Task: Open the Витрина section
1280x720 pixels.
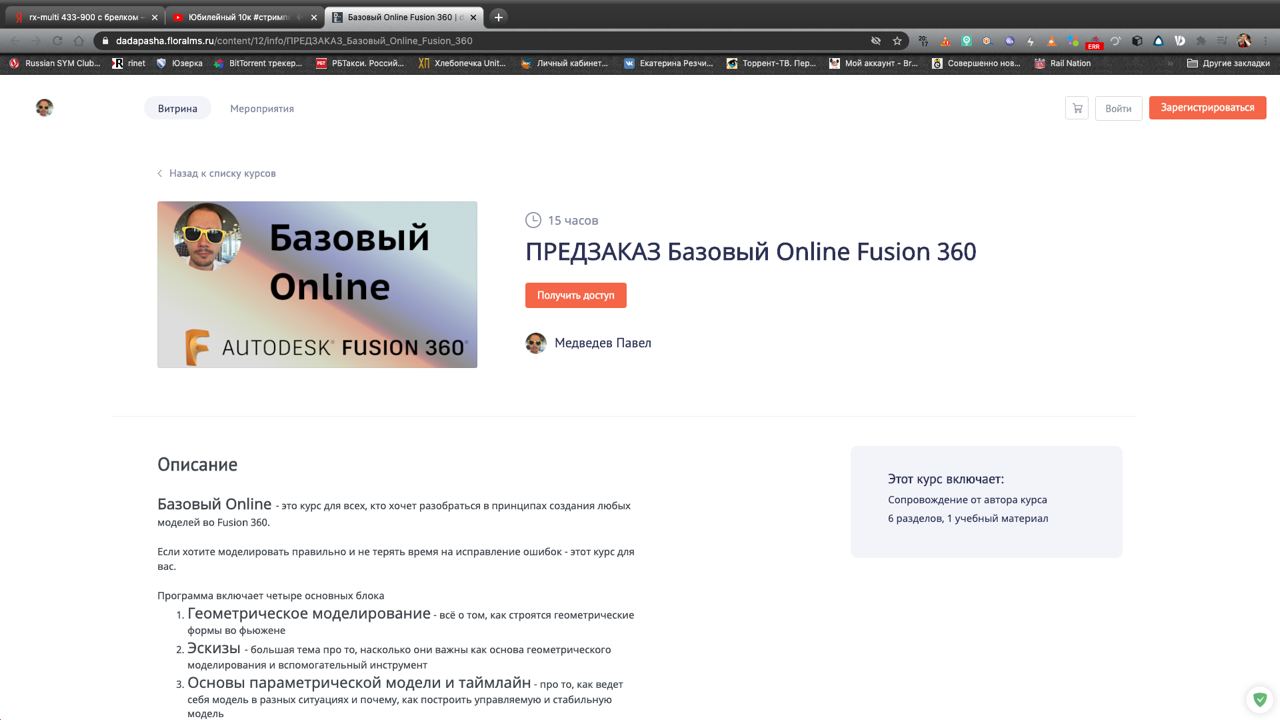Action: tap(177, 108)
